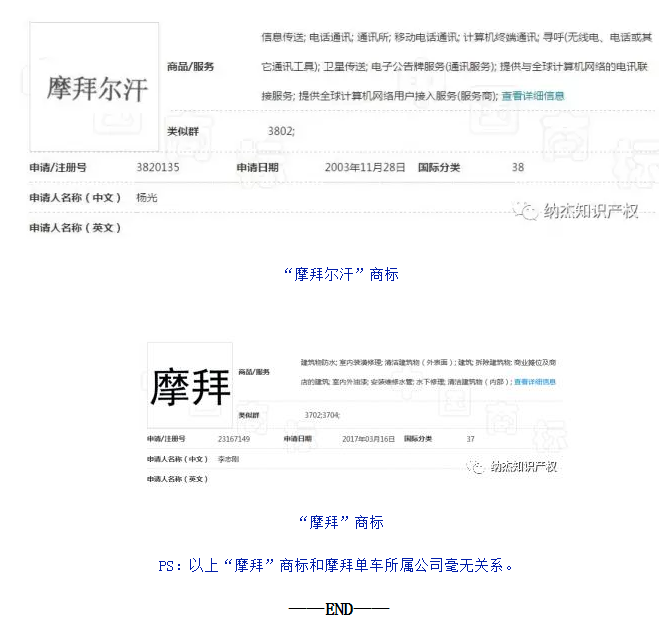The image size is (667, 636).
Task: Click blue caption “摩拜尔汗”商标
Action: click(341, 274)
